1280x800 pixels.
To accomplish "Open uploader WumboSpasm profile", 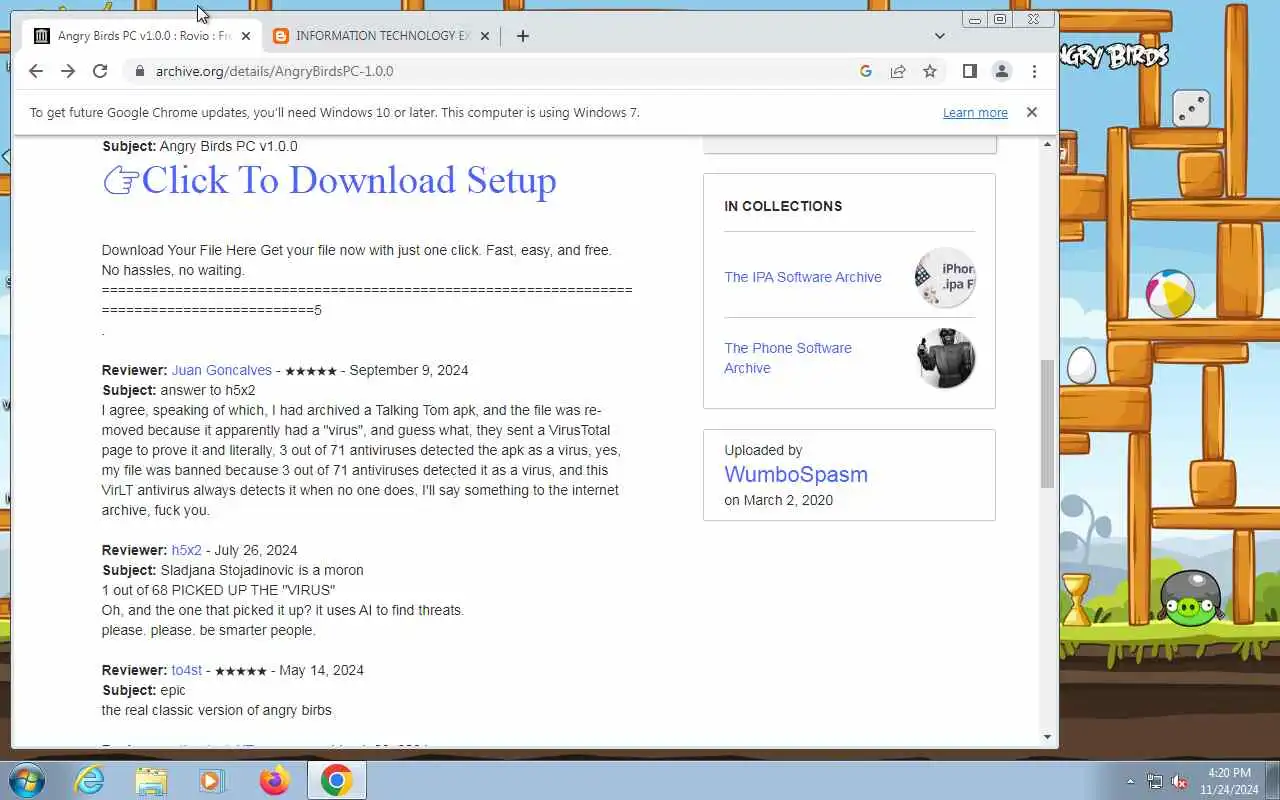I will point(796,474).
